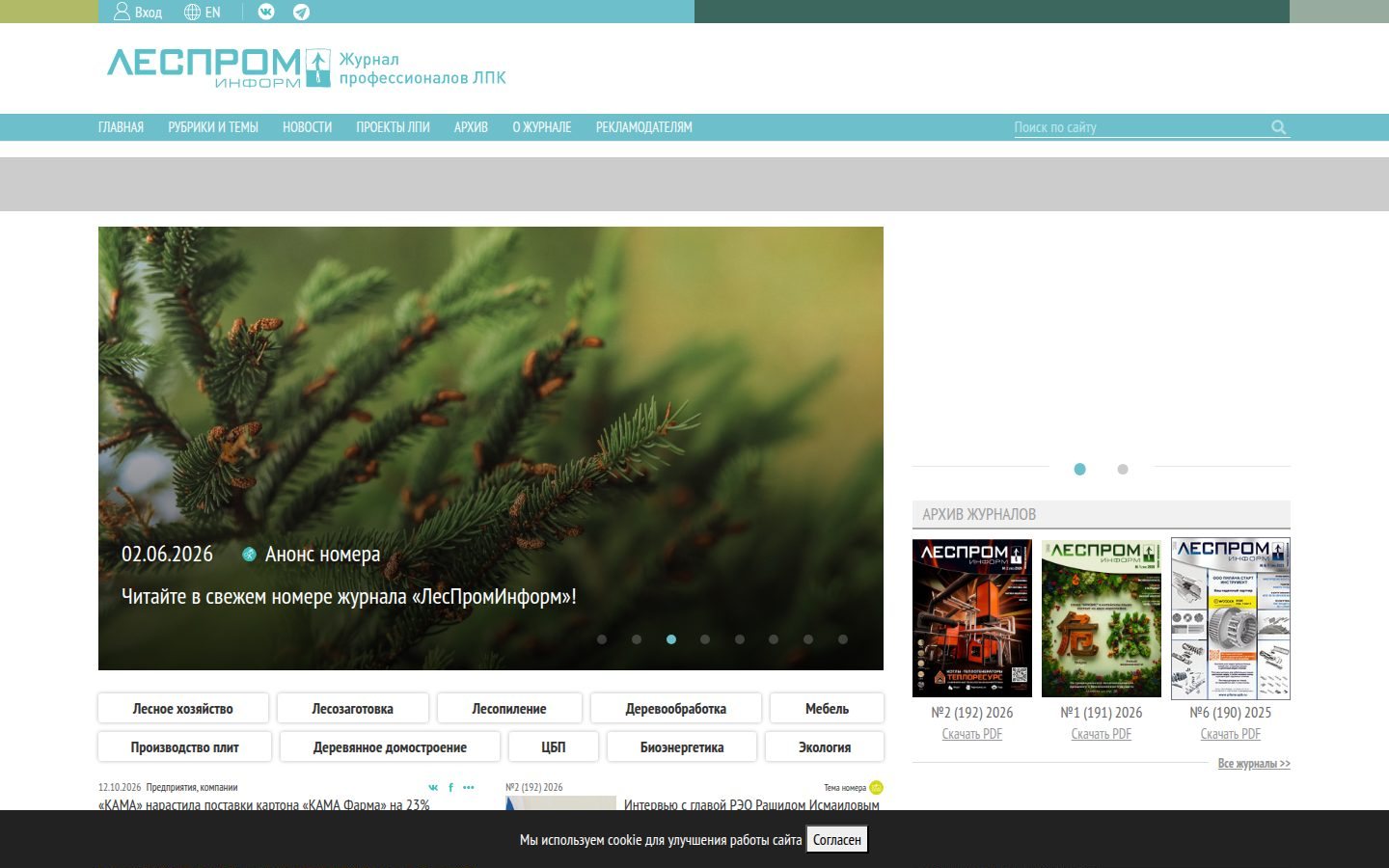Screen dimensions: 1389x868
Task: Open the VK social page icon
Action: point(266,12)
